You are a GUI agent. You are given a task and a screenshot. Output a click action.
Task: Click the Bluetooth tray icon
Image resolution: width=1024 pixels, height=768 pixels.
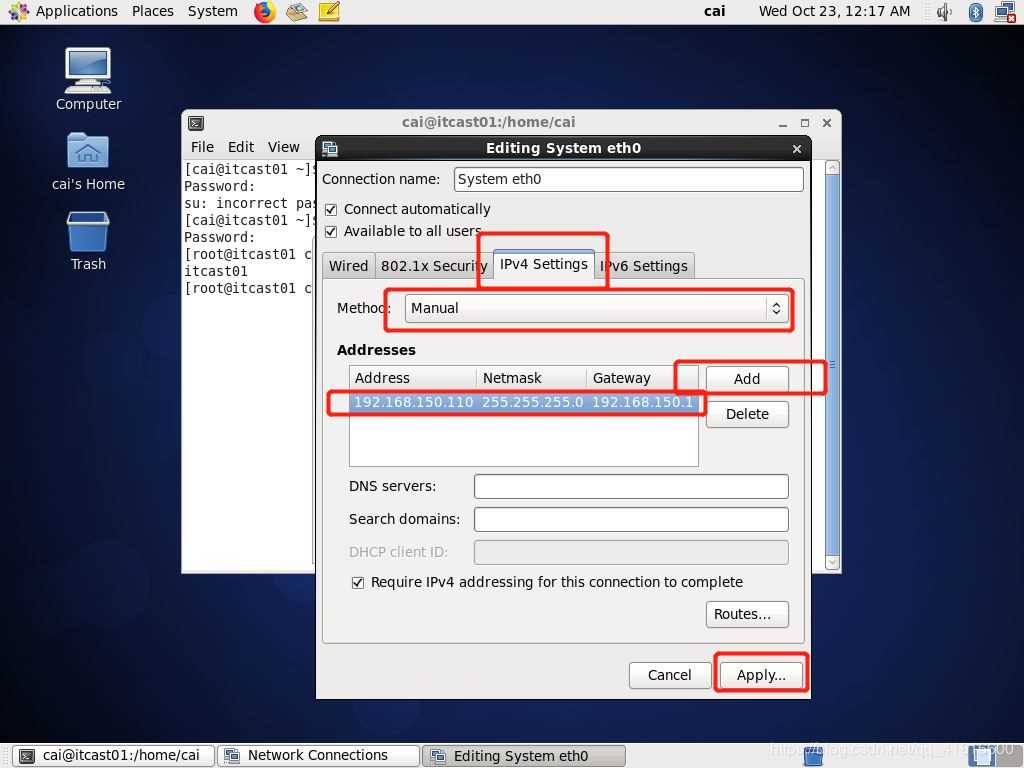(x=976, y=11)
